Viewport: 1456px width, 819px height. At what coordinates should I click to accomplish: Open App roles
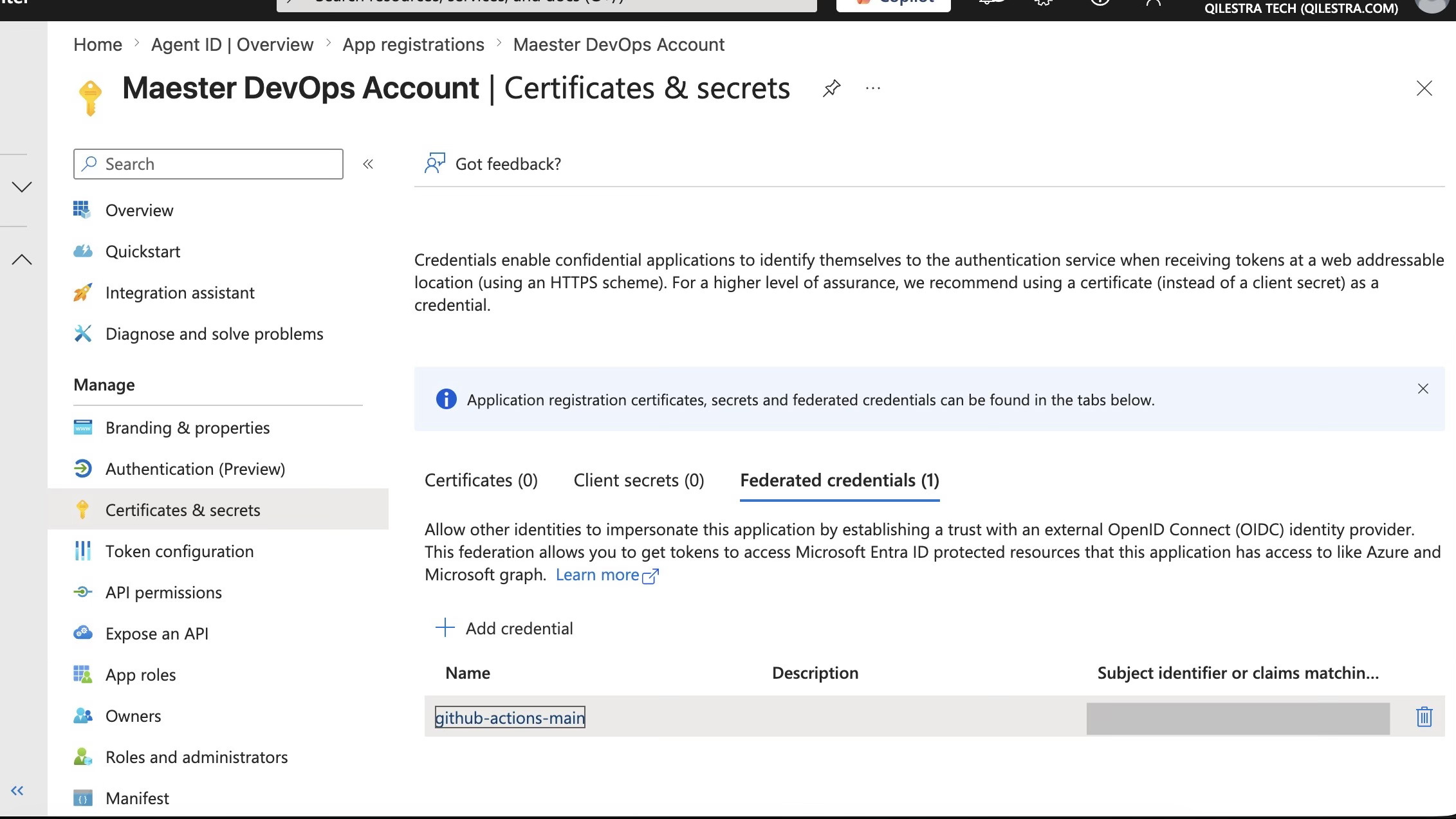pos(140,675)
